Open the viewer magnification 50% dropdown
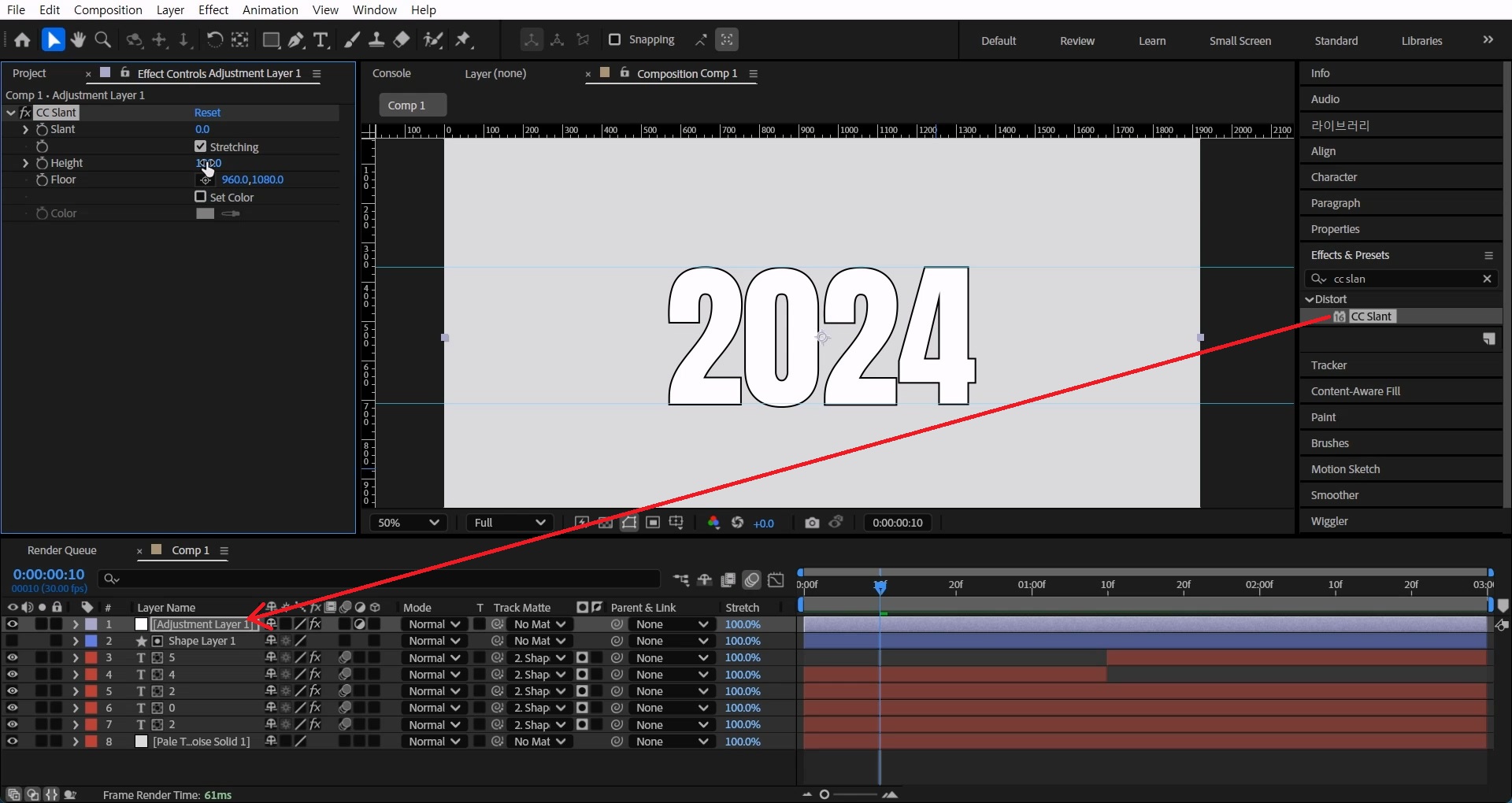 tap(409, 523)
